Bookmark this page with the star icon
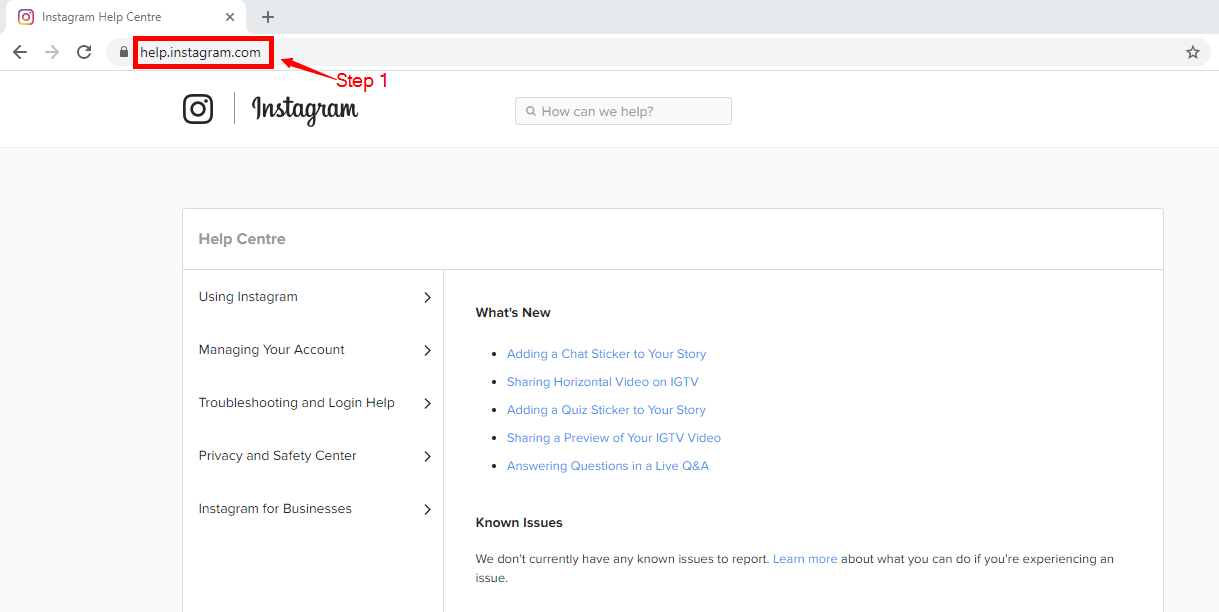This screenshot has height=612, width=1219. (1193, 52)
